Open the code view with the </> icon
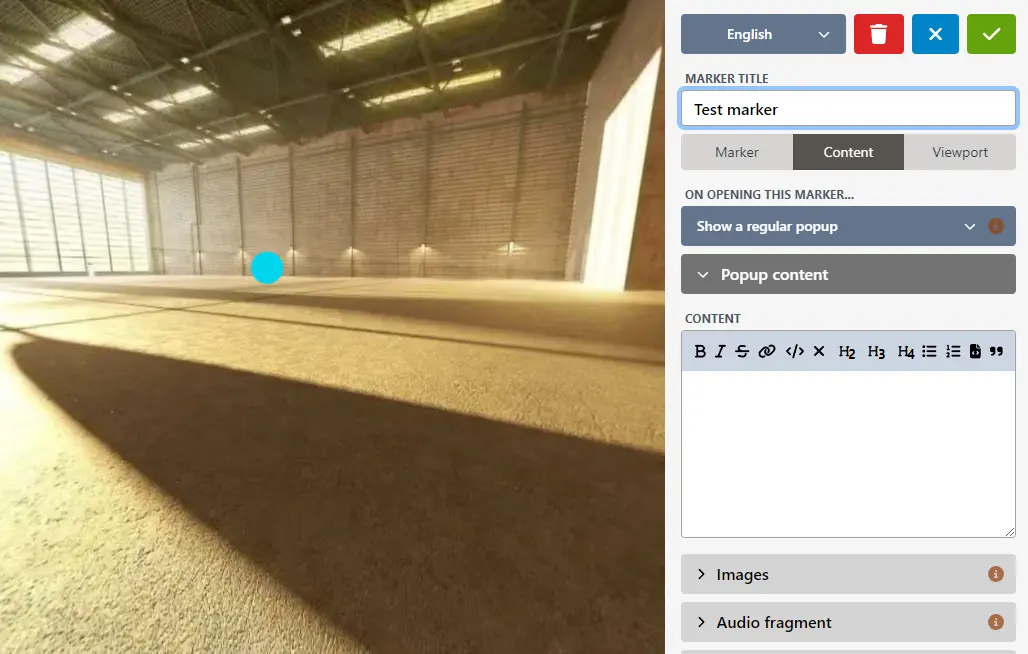 793,351
